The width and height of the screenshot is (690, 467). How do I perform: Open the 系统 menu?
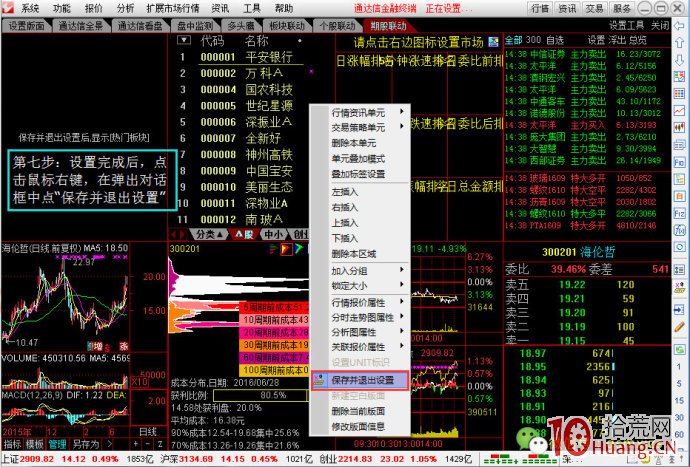pyautogui.click(x=29, y=8)
